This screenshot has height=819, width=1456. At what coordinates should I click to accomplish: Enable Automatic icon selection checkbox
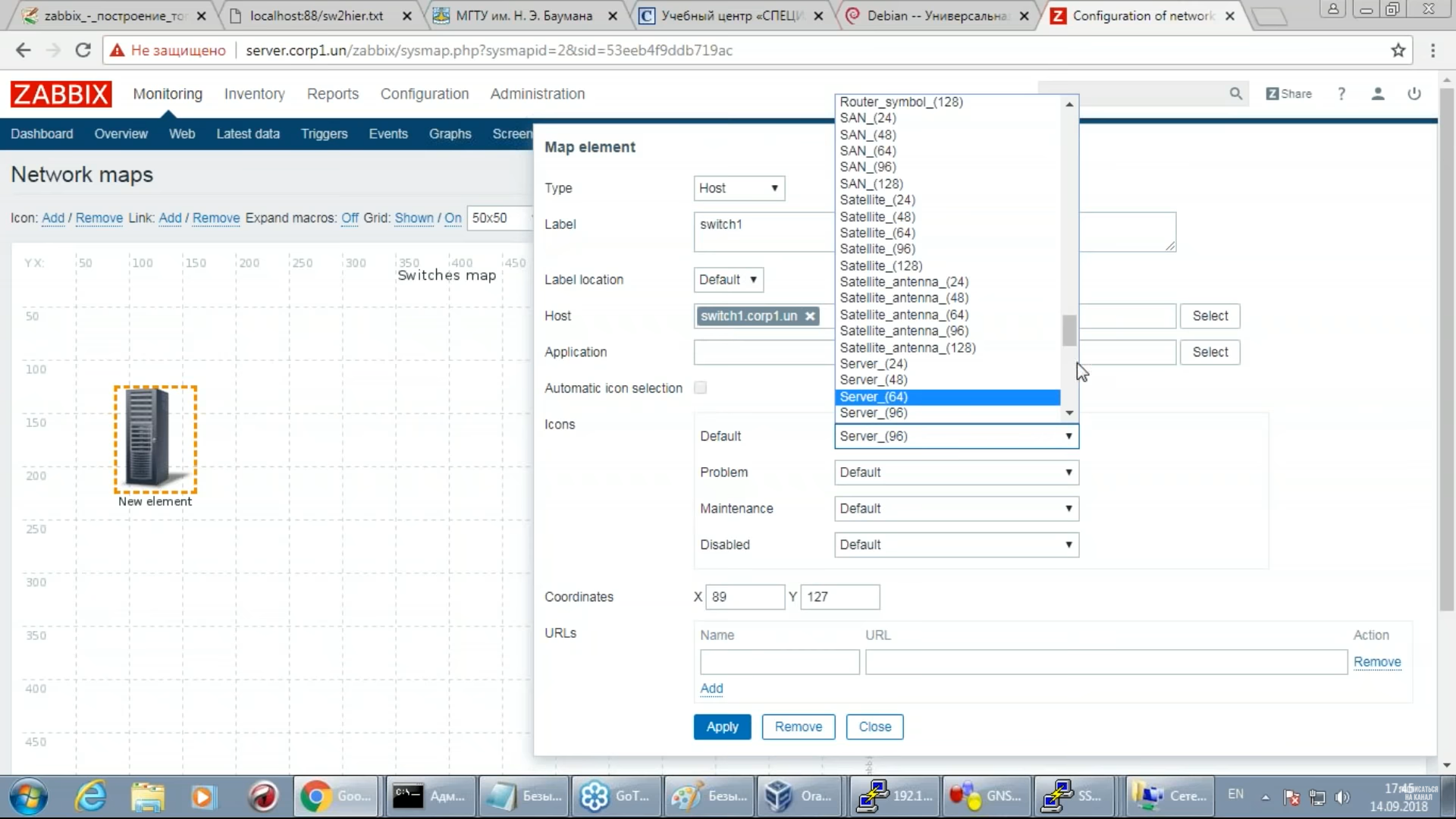click(700, 388)
